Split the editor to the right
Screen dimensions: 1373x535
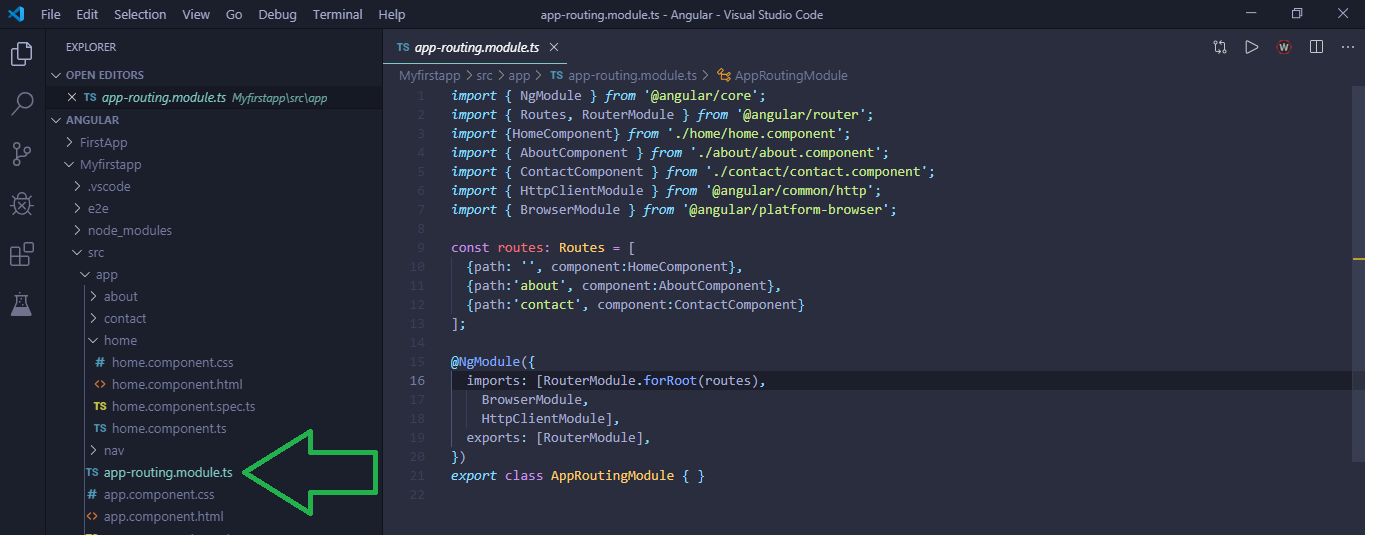pyautogui.click(x=1316, y=47)
